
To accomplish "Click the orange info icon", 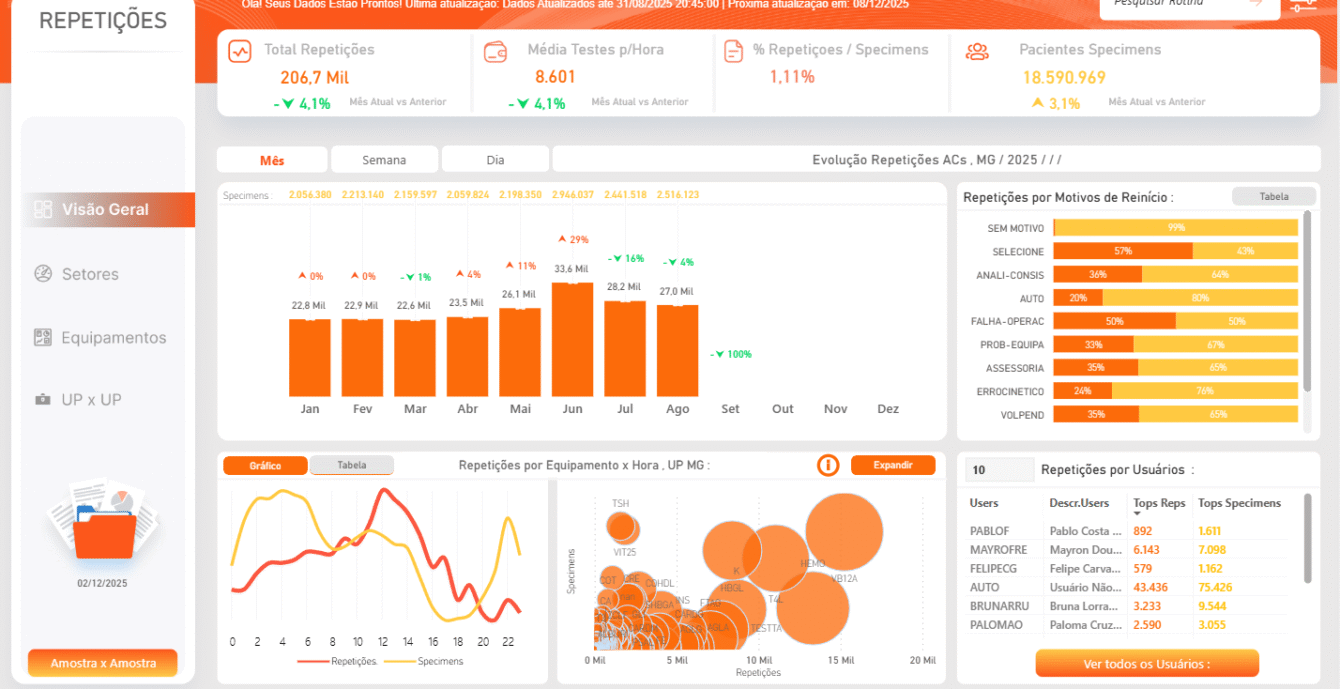I will click(828, 465).
